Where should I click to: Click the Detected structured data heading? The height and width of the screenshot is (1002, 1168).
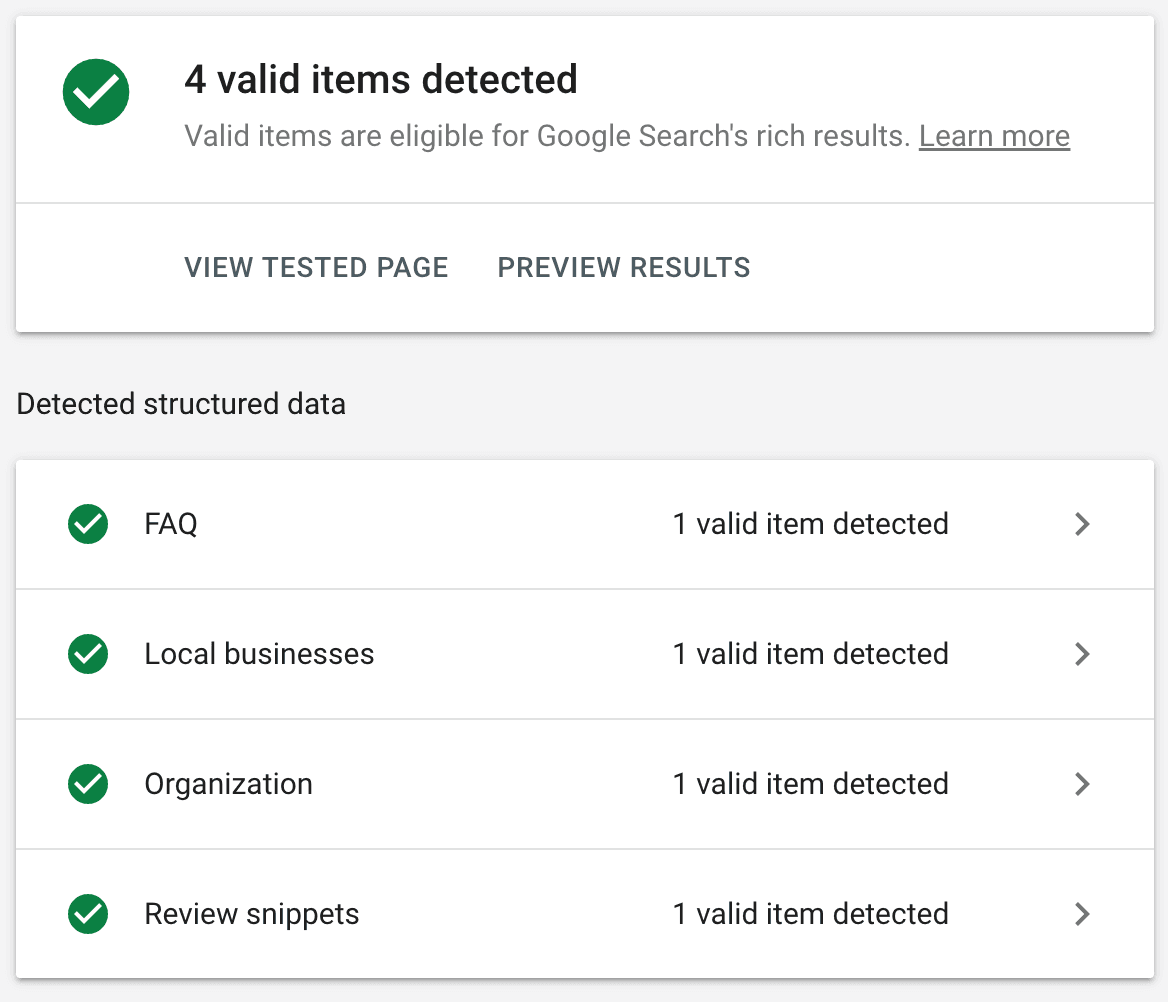(x=181, y=404)
